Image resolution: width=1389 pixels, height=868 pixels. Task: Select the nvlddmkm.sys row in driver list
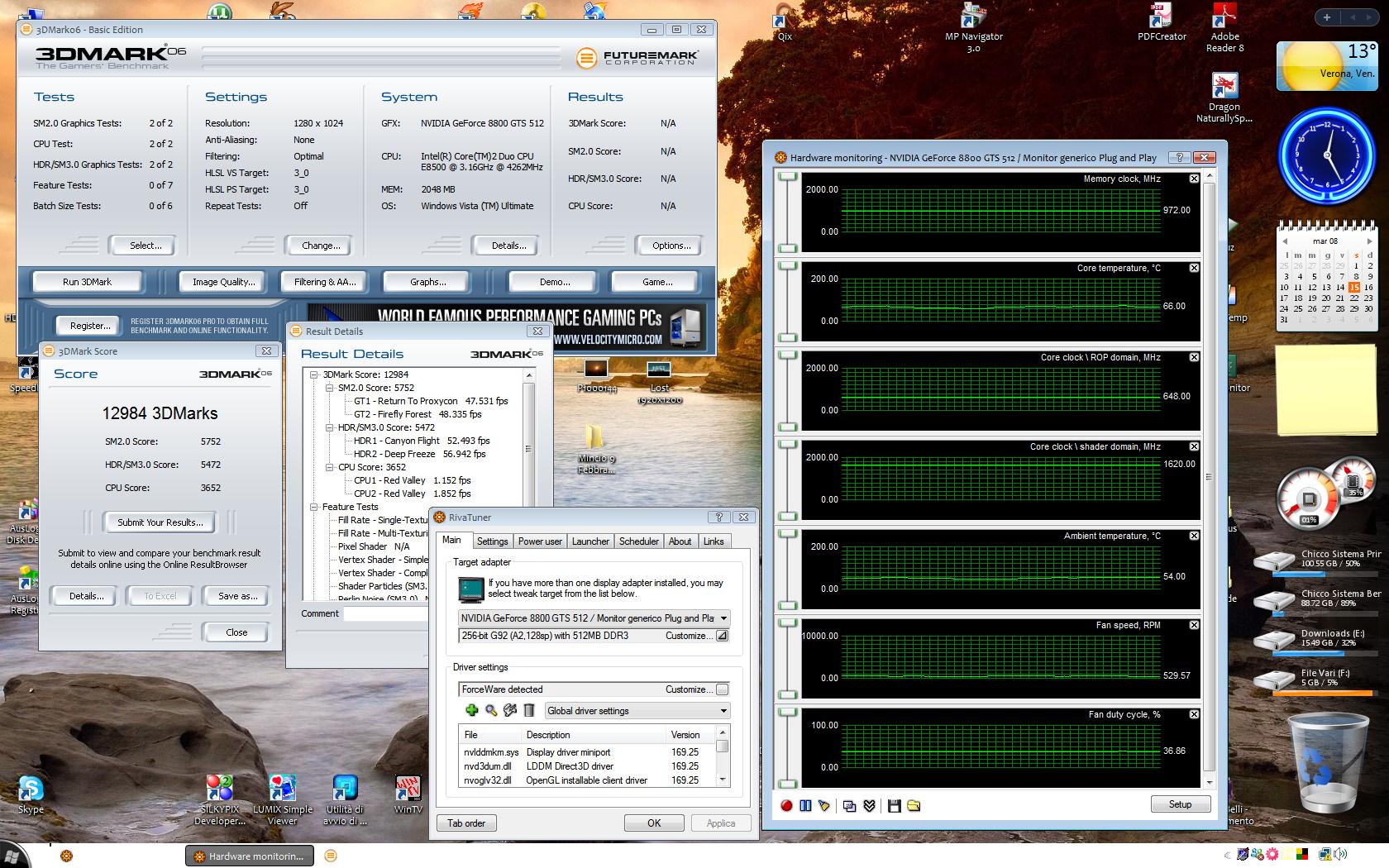[586, 752]
